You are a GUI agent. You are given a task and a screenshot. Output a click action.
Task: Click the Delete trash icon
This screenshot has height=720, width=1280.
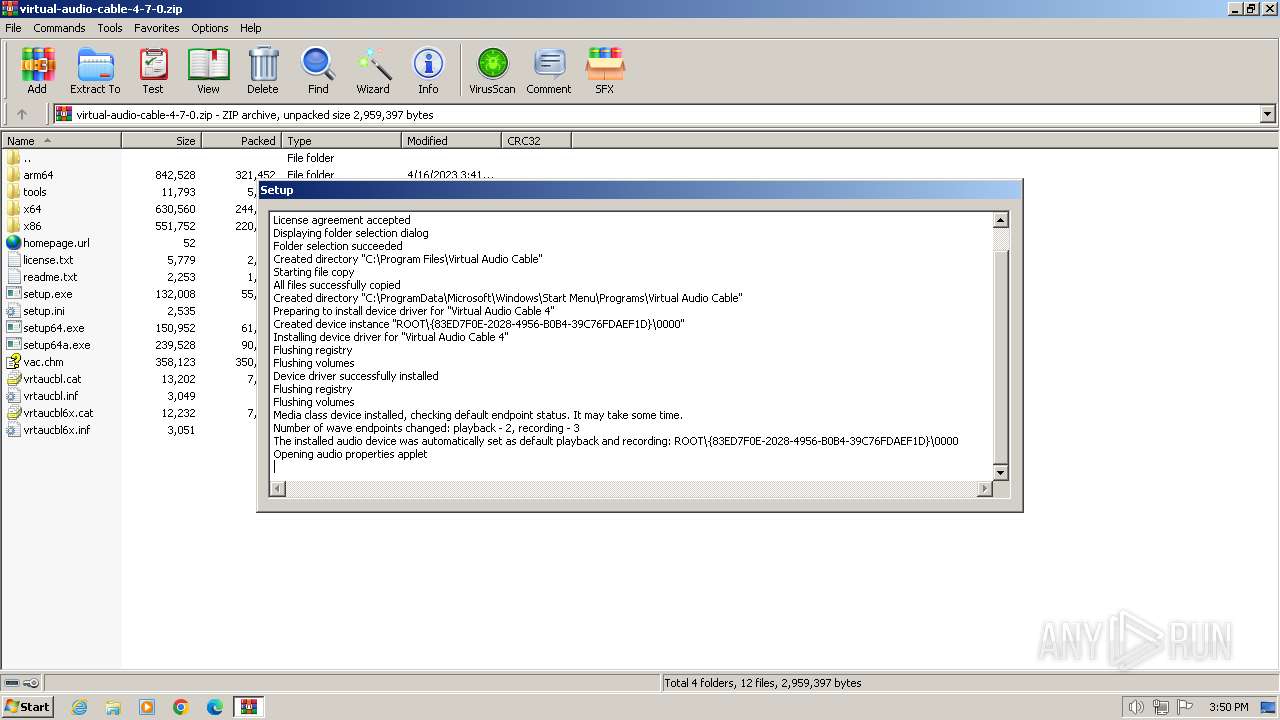263,70
